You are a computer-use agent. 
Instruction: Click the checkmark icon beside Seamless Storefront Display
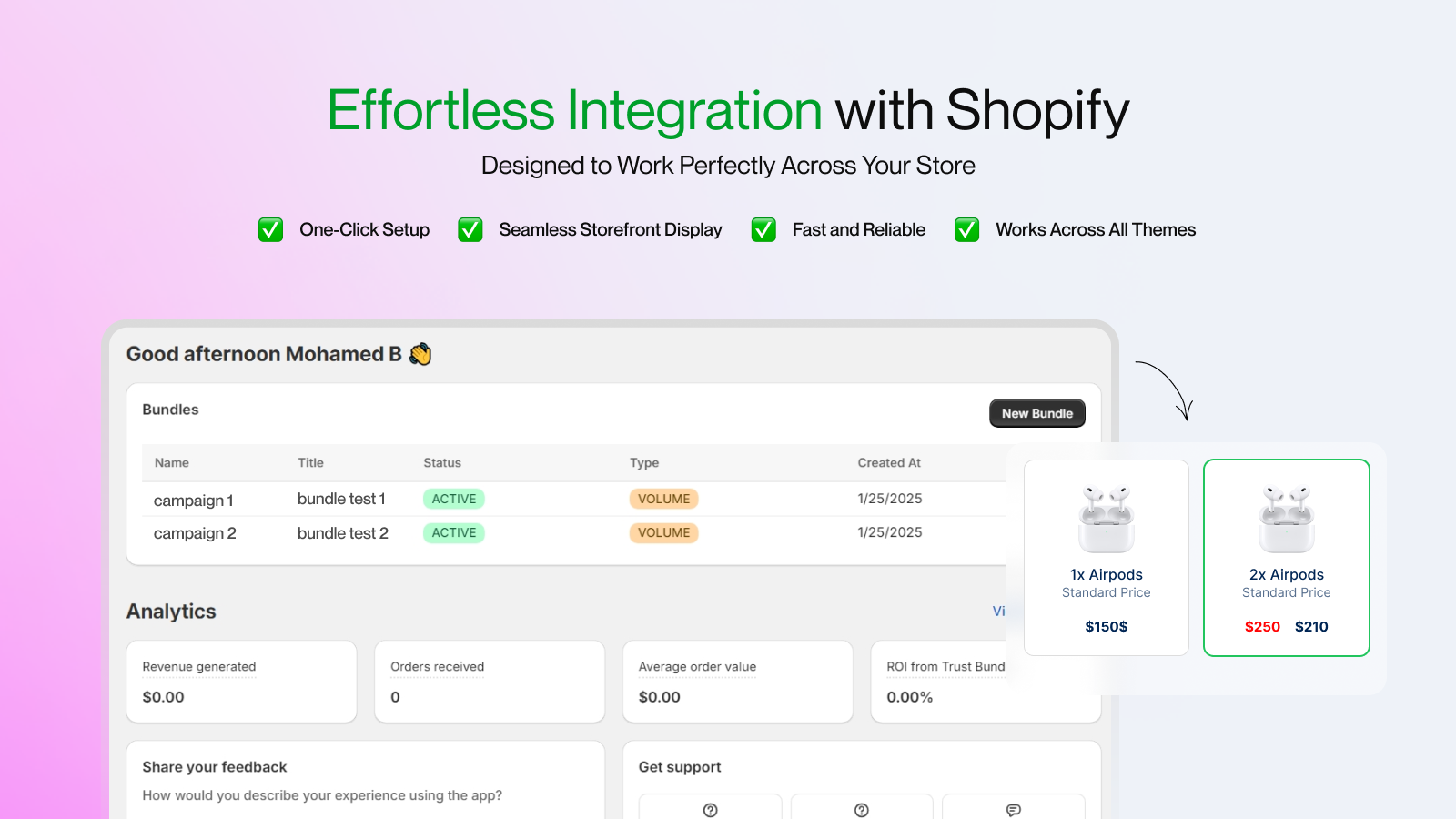pos(470,230)
